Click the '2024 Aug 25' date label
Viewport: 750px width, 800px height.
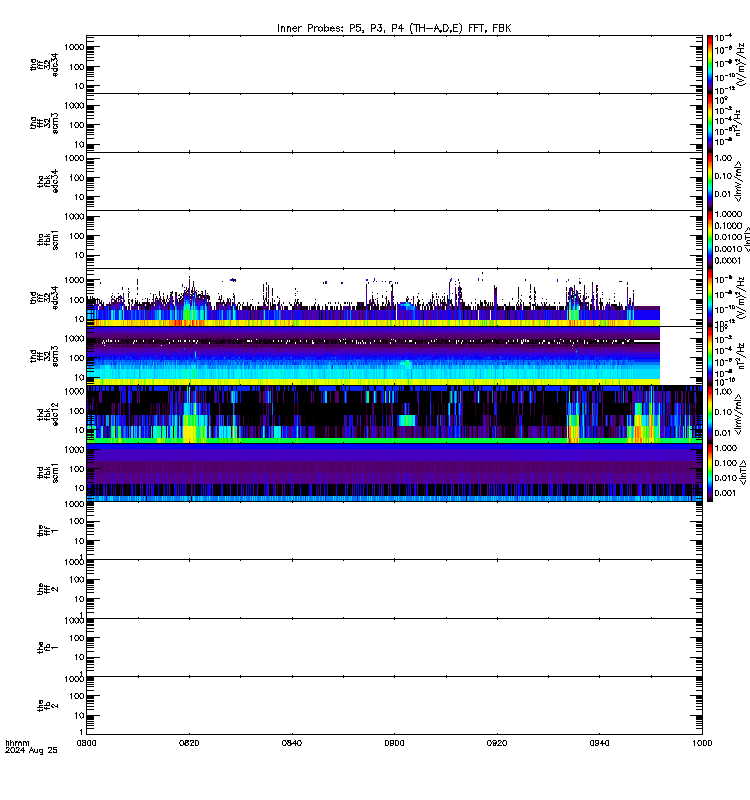pos(31,751)
